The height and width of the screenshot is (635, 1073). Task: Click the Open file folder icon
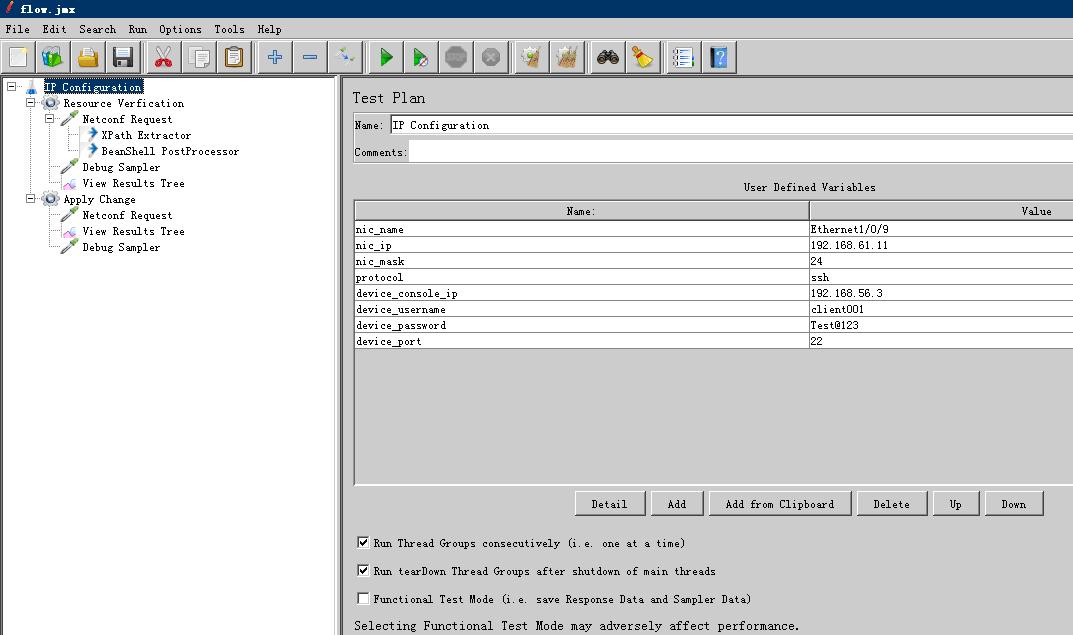tap(88, 58)
